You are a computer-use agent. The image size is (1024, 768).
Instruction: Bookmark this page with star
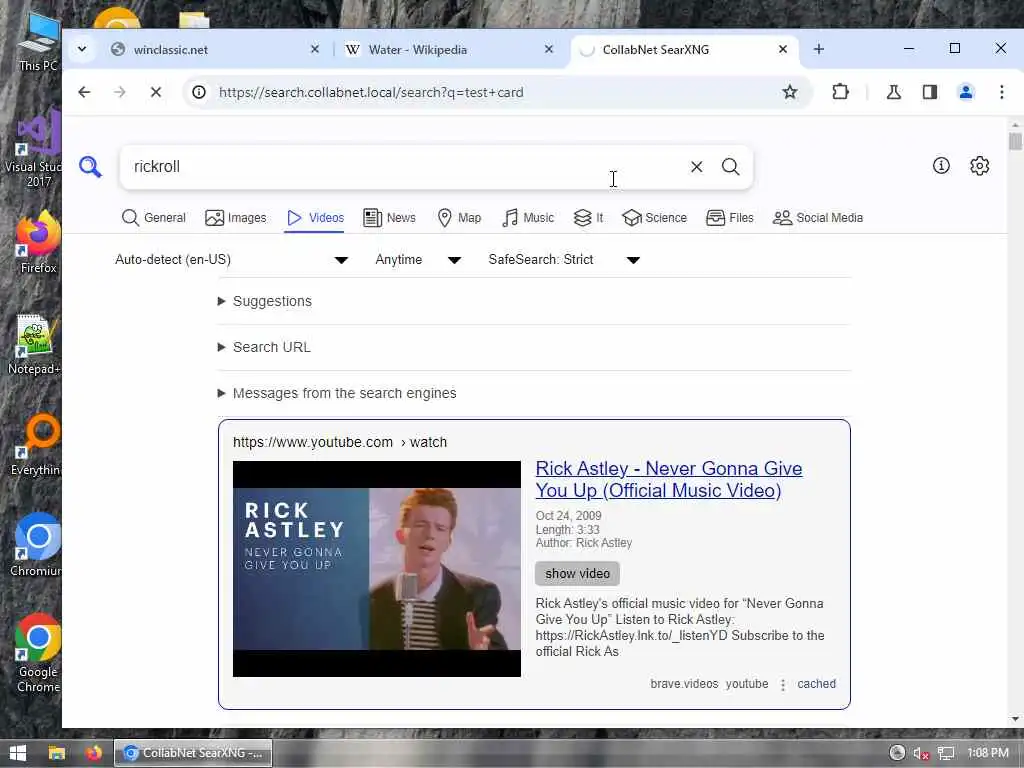point(790,92)
